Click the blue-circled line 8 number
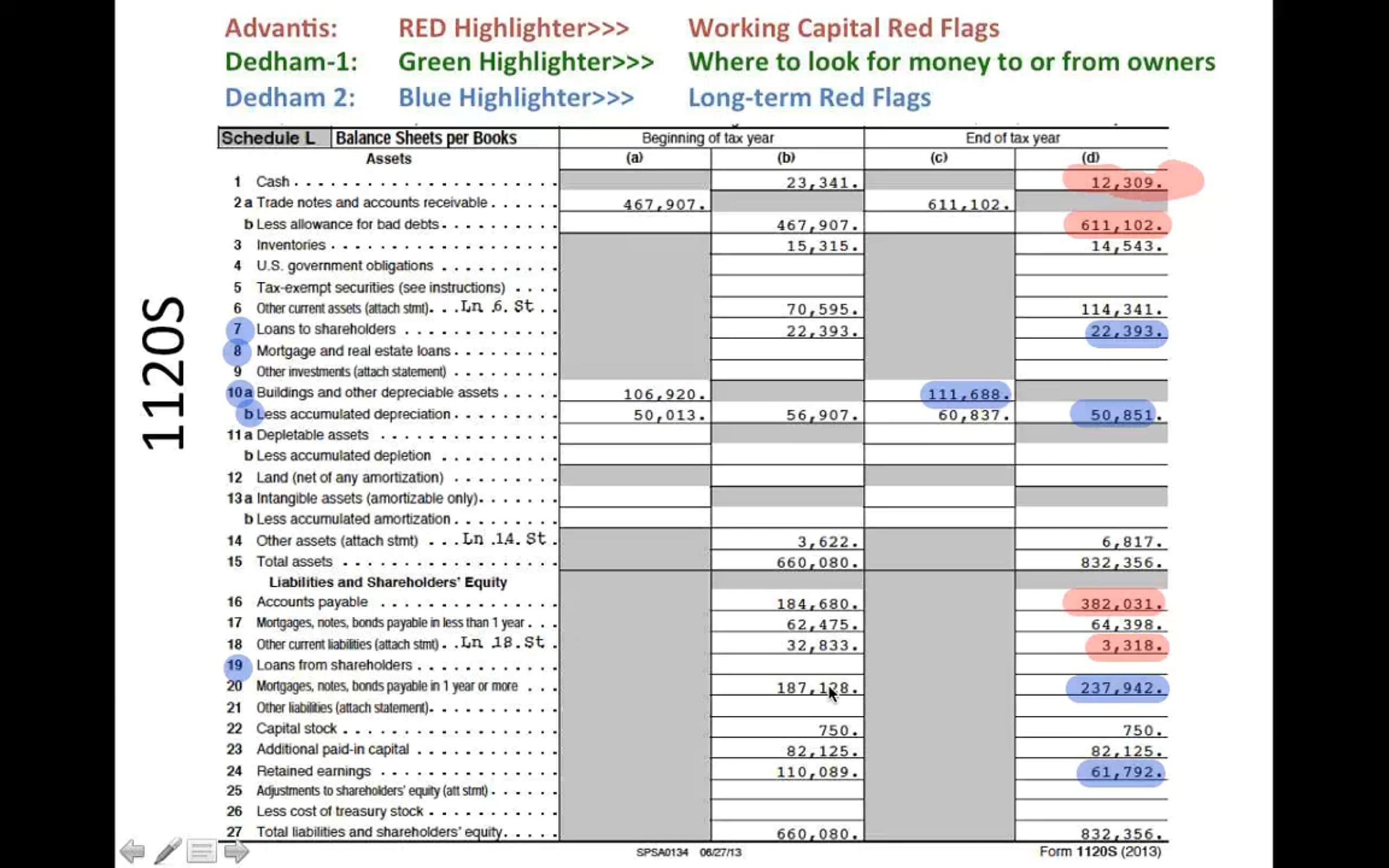This screenshot has width=1389, height=868. point(237,351)
